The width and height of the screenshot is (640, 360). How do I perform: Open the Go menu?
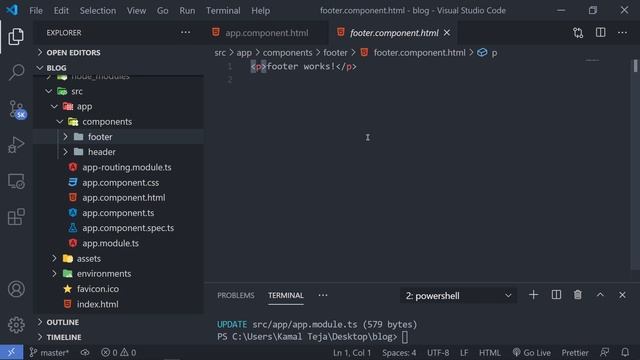click(x=162, y=11)
